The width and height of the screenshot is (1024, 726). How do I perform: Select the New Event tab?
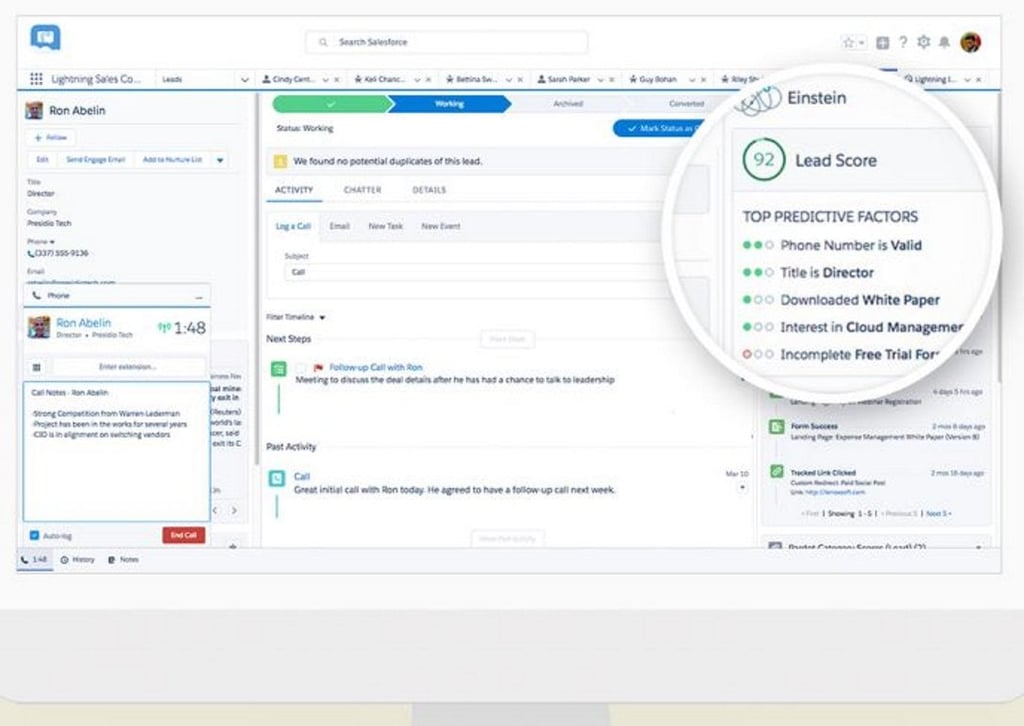point(441,227)
